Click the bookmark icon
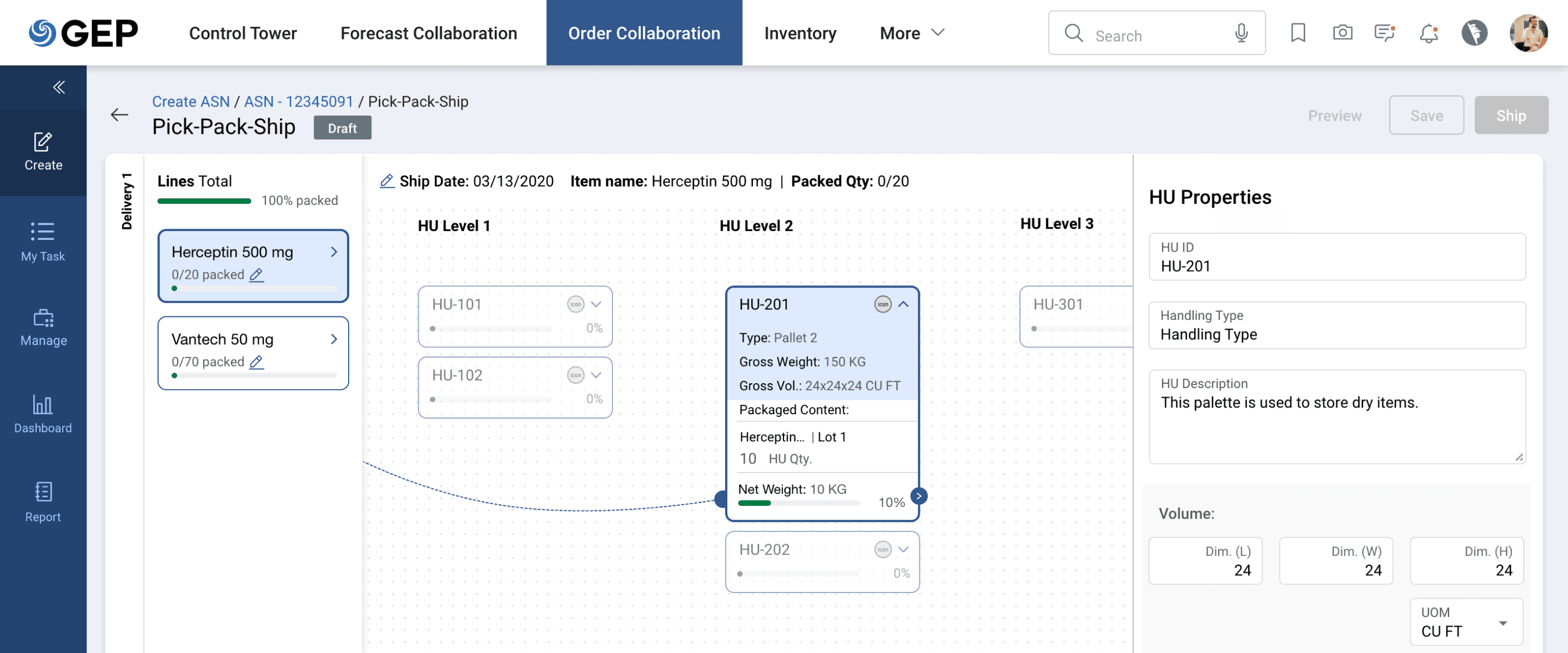Image resolution: width=1568 pixels, height=653 pixels. (1298, 33)
